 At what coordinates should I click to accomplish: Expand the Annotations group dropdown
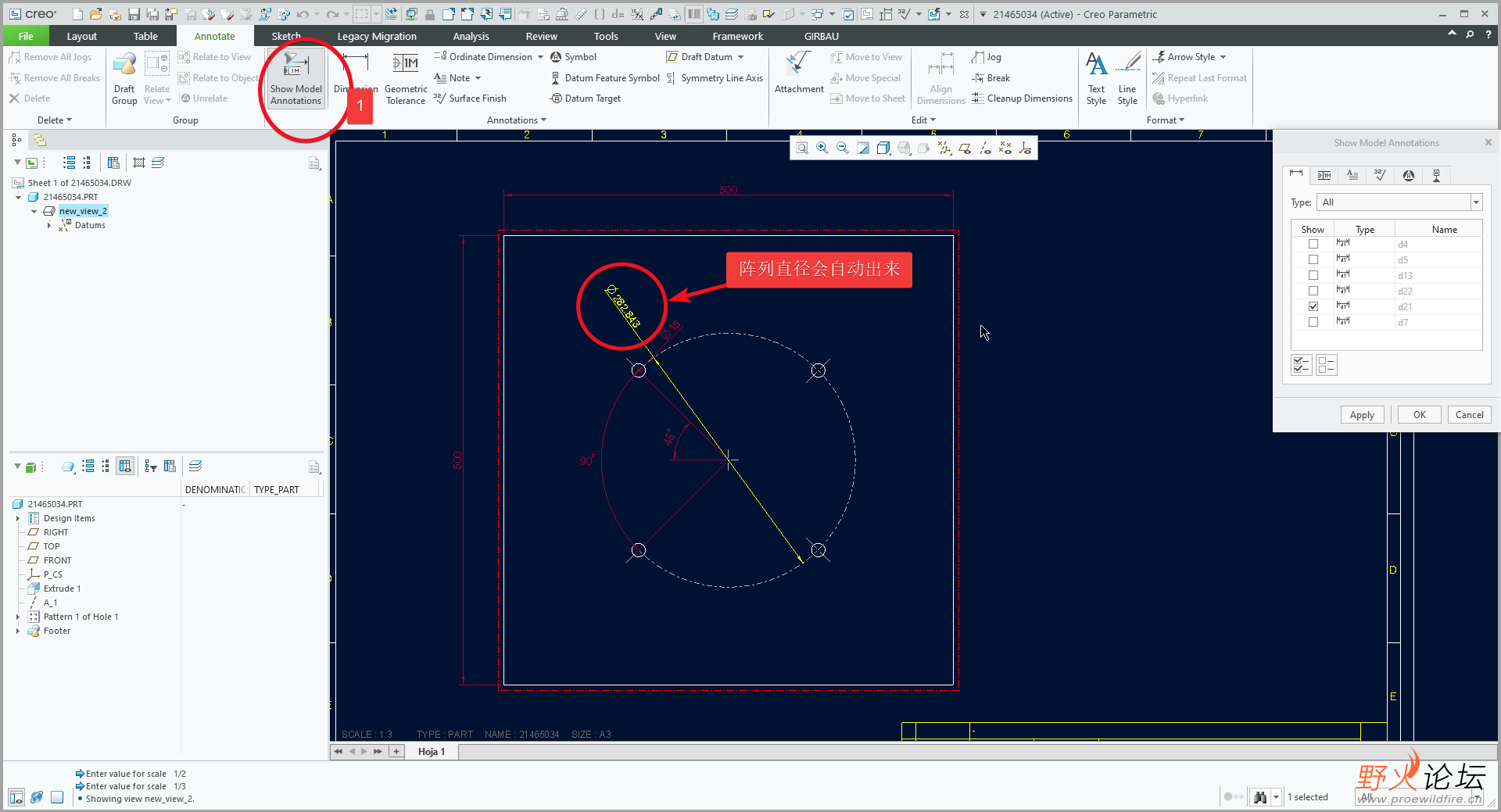pyautogui.click(x=517, y=120)
